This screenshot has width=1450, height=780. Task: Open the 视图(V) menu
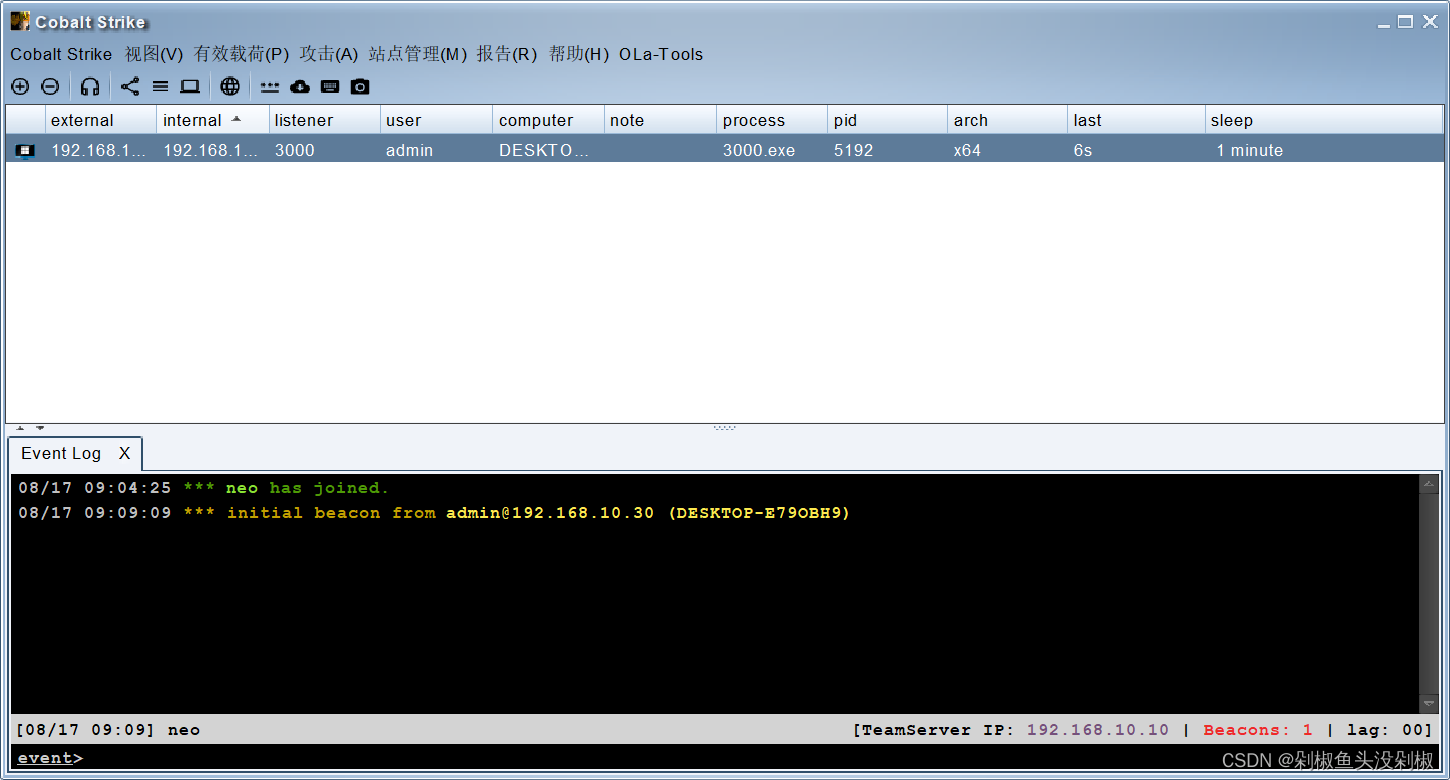click(x=154, y=54)
